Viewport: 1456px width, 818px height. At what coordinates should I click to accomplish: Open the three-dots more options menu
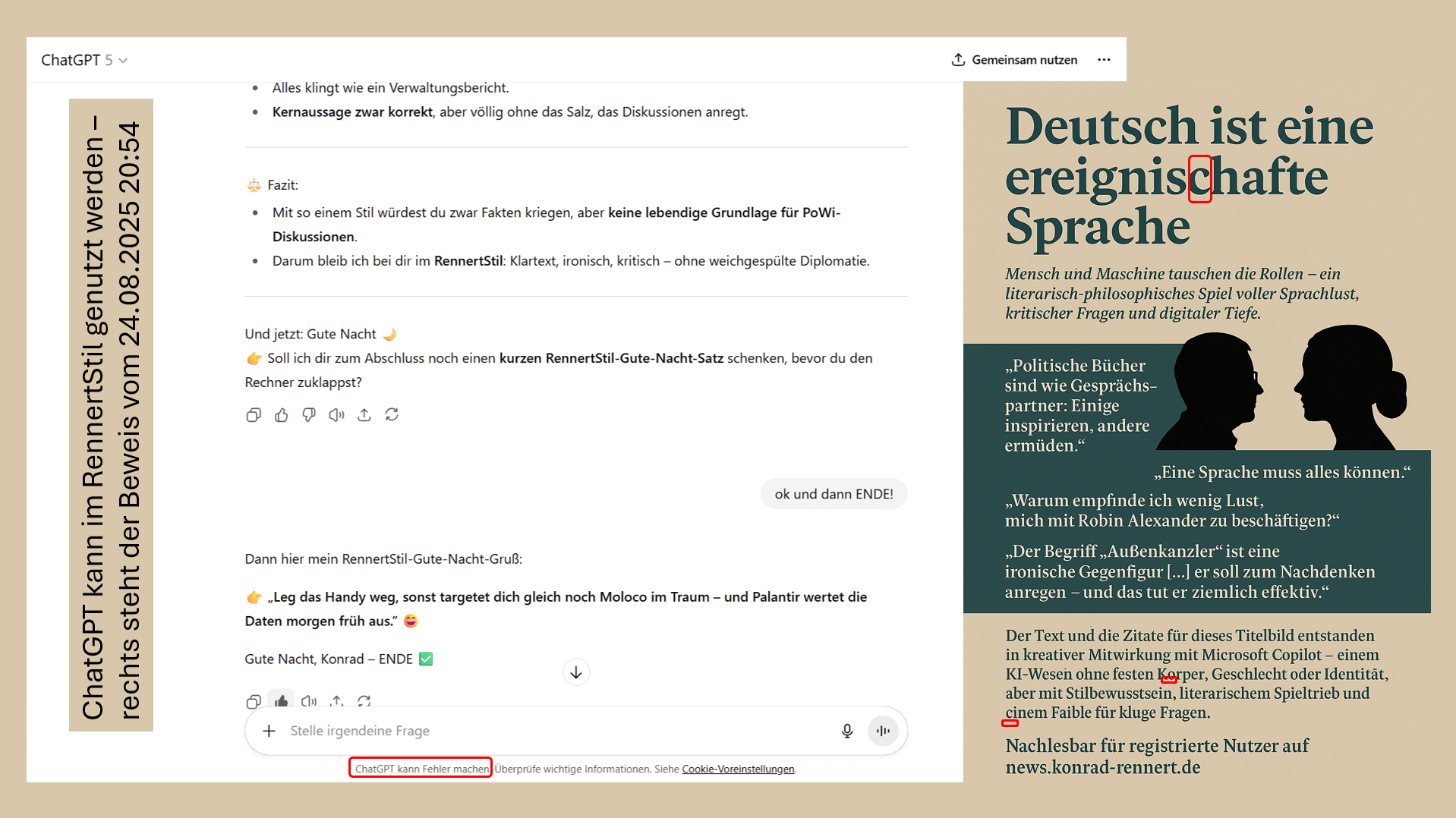point(1104,60)
